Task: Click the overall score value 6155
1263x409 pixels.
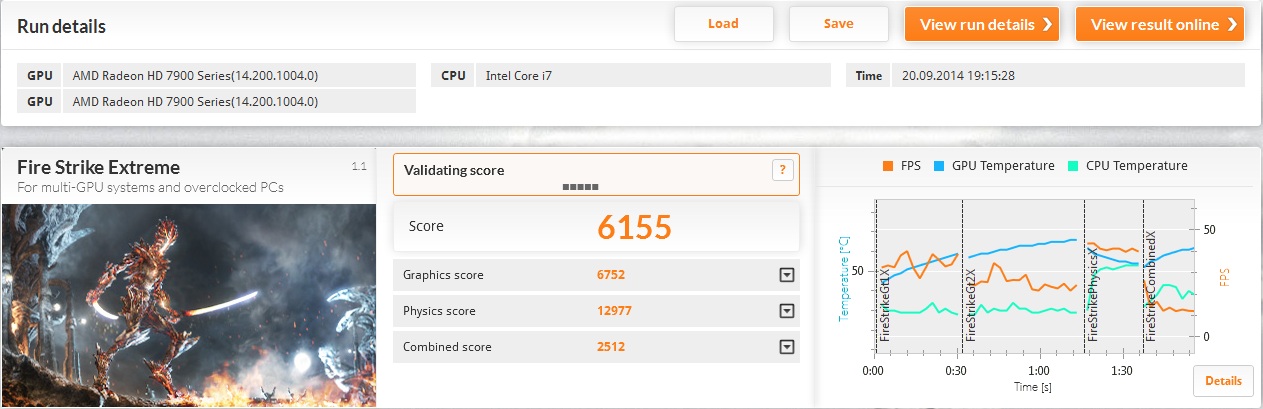Action: [x=634, y=228]
